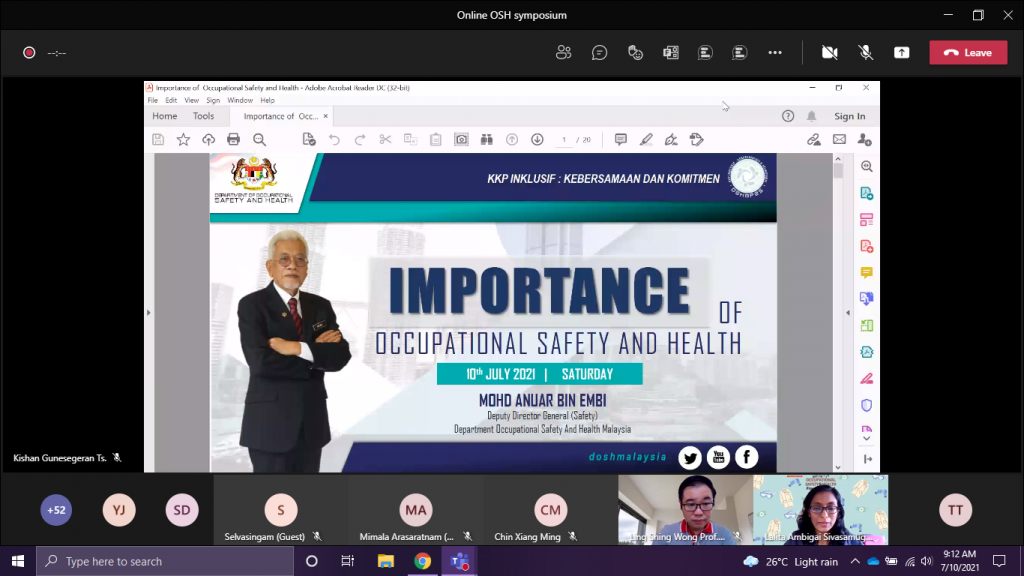Click the Stamp icon in Acrobat toolbar
The image size is (1024, 576).
[x=696, y=139]
